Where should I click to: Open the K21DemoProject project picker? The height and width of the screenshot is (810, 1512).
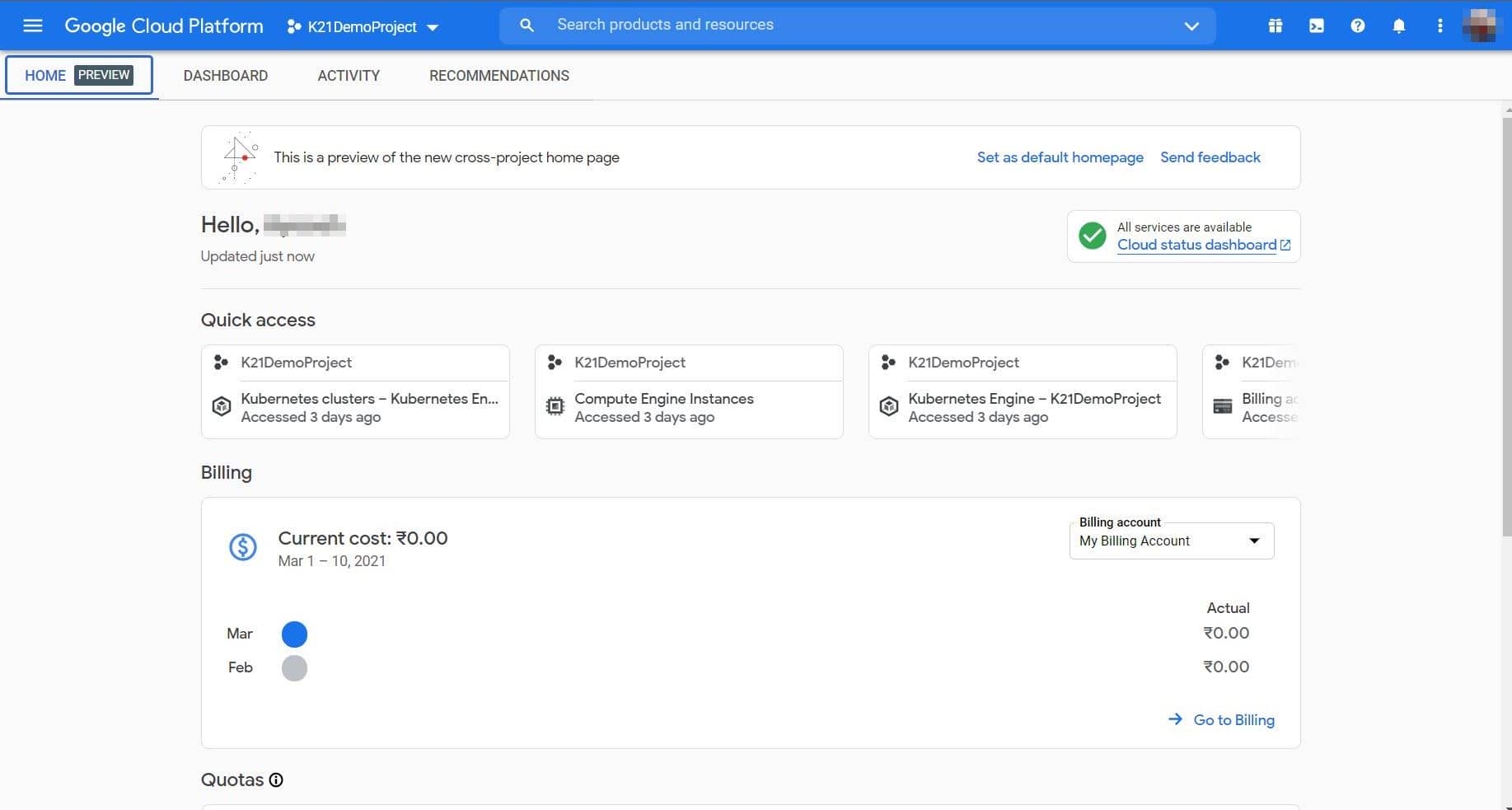(x=362, y=26)
